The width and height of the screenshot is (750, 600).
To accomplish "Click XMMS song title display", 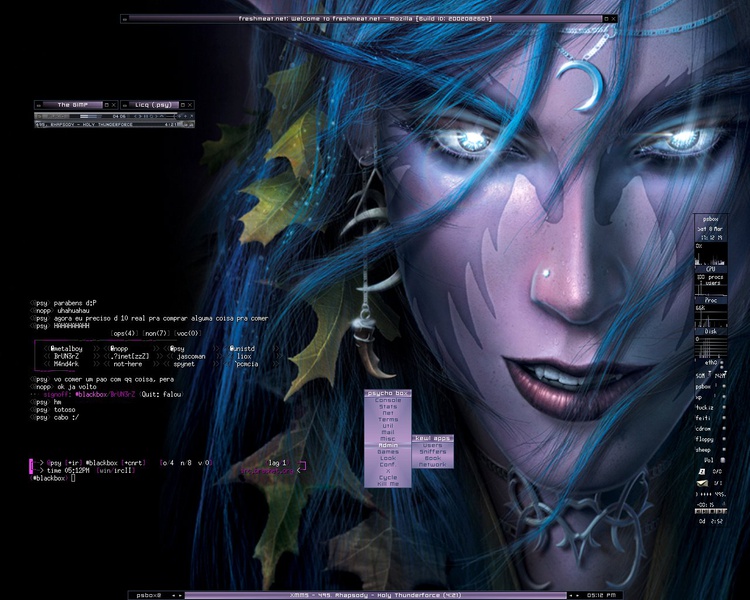I will 84,124.
